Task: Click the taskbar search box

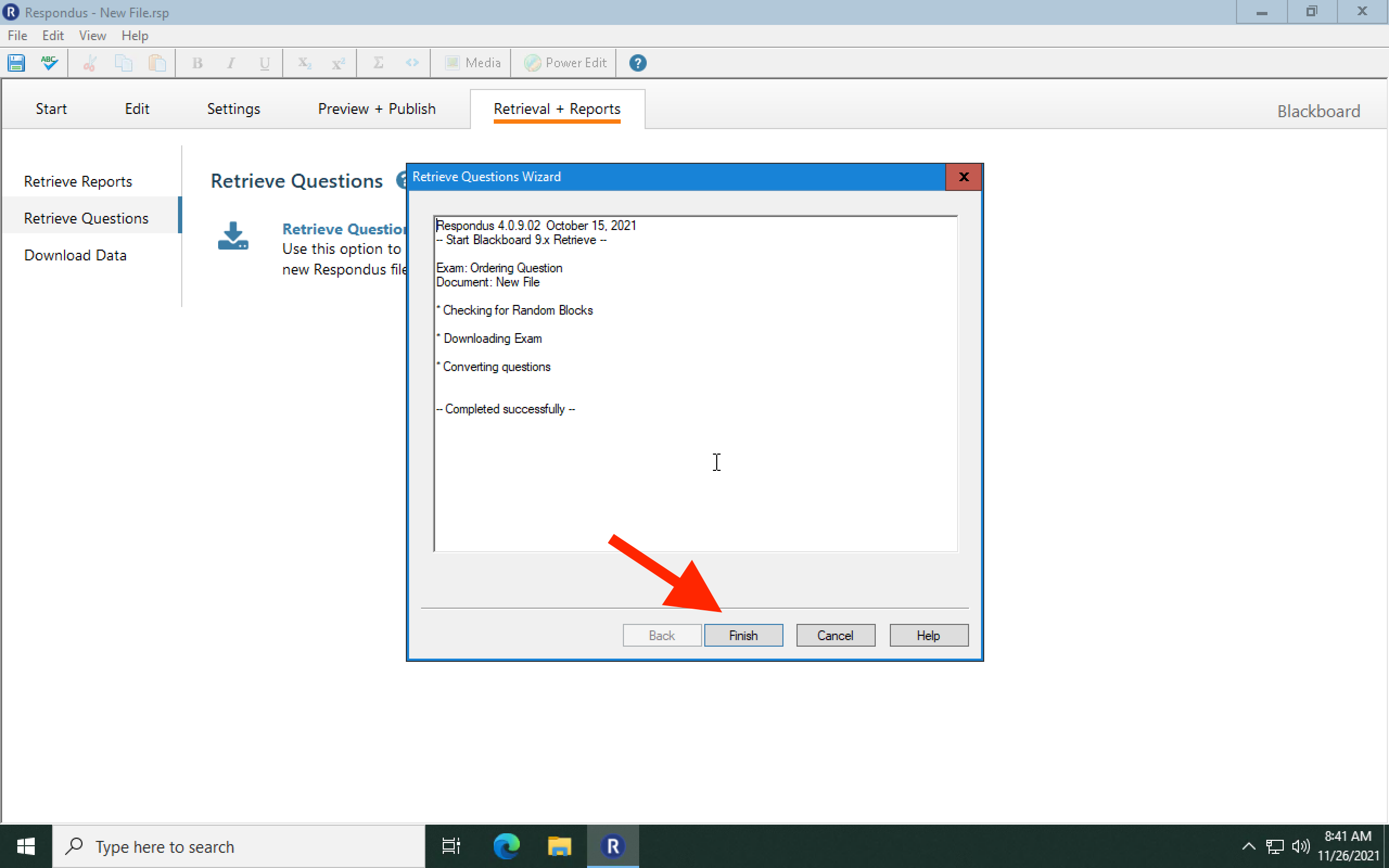Action: click(239, 846)
